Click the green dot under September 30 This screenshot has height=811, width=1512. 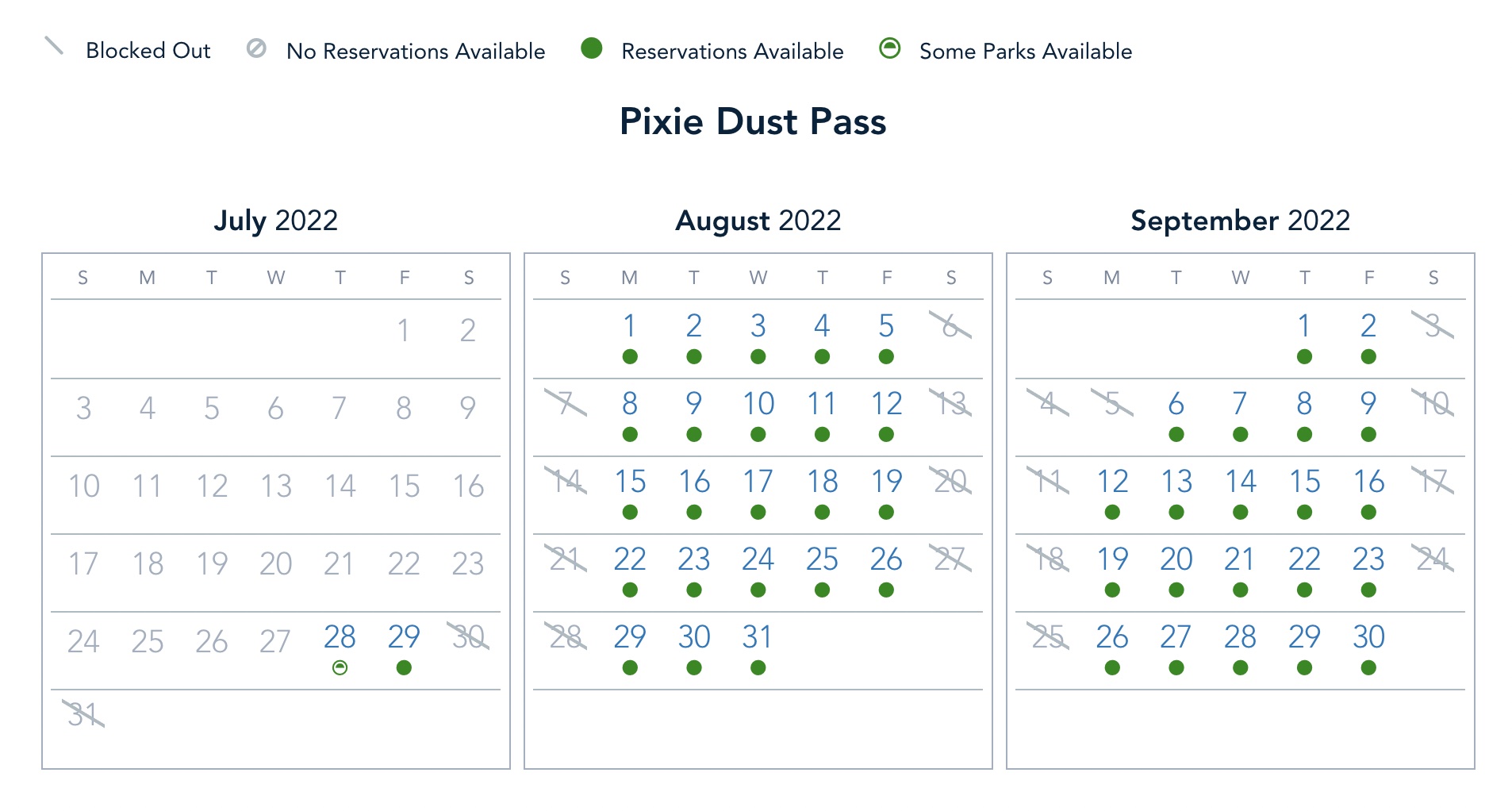coord(1368,668)
